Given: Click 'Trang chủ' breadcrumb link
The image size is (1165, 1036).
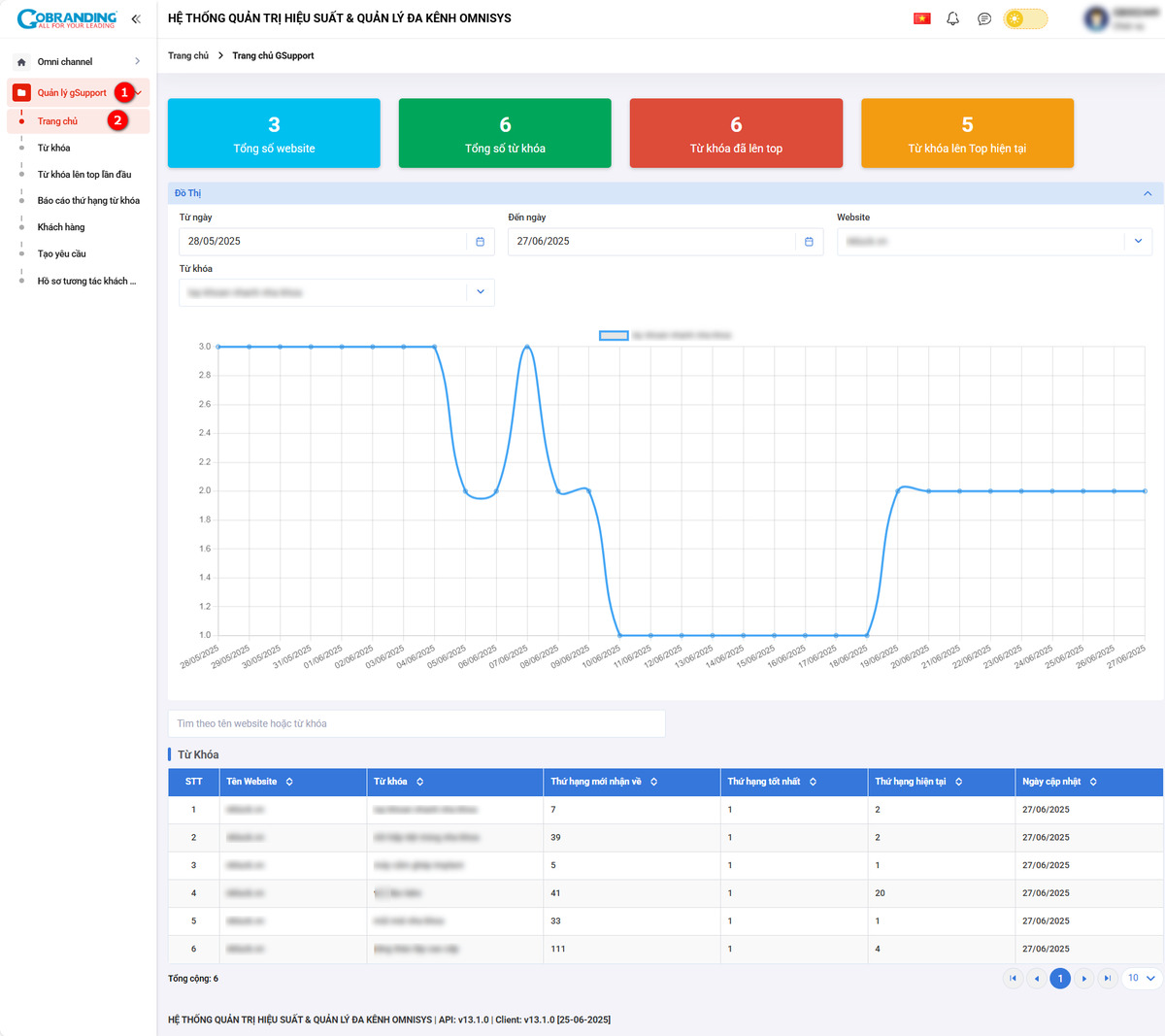Looking at the screenshot, I should pyautogui.click(x=188, y=55).
